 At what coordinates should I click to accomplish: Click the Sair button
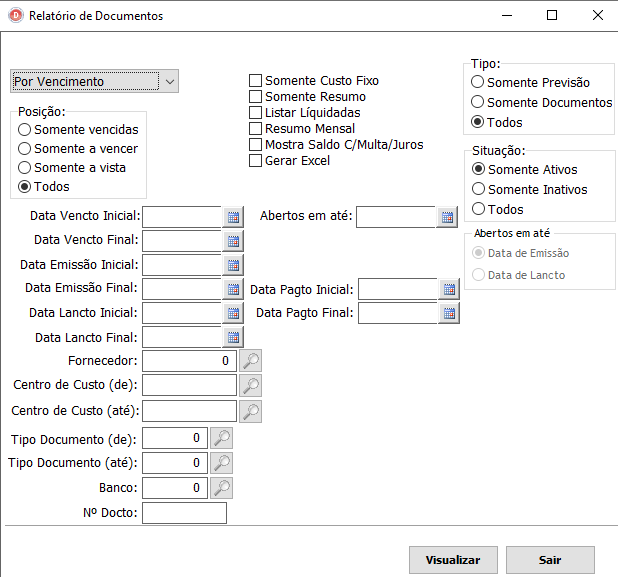[550, 560]
